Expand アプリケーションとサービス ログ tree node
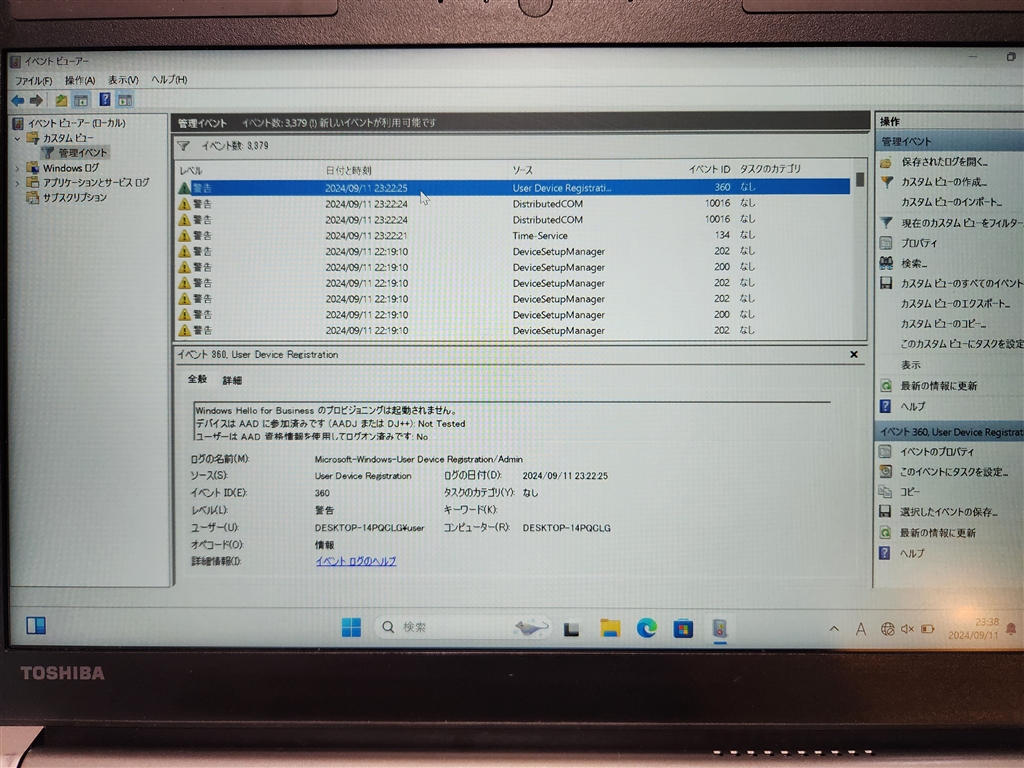 click(x=17, y=183)
